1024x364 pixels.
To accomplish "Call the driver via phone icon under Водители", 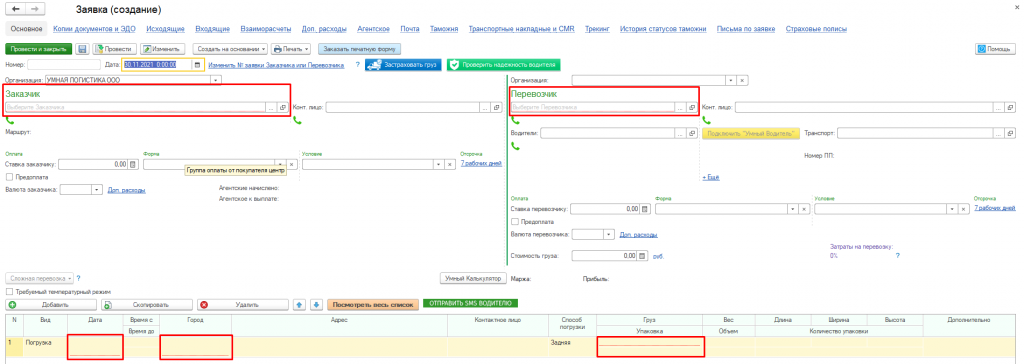I will click(515, 146).
